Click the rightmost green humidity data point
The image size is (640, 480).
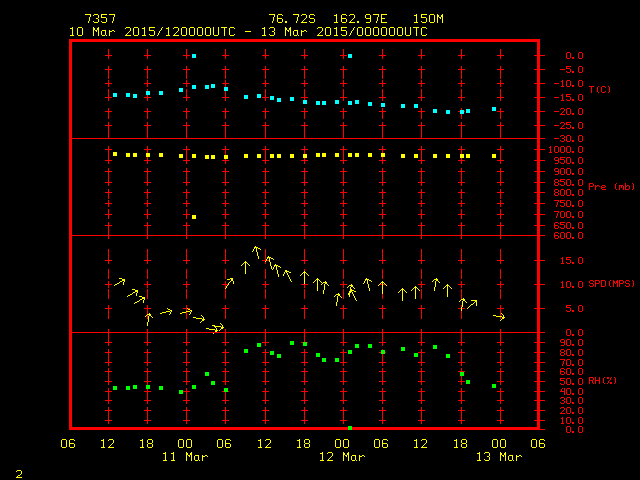[494, 386]
